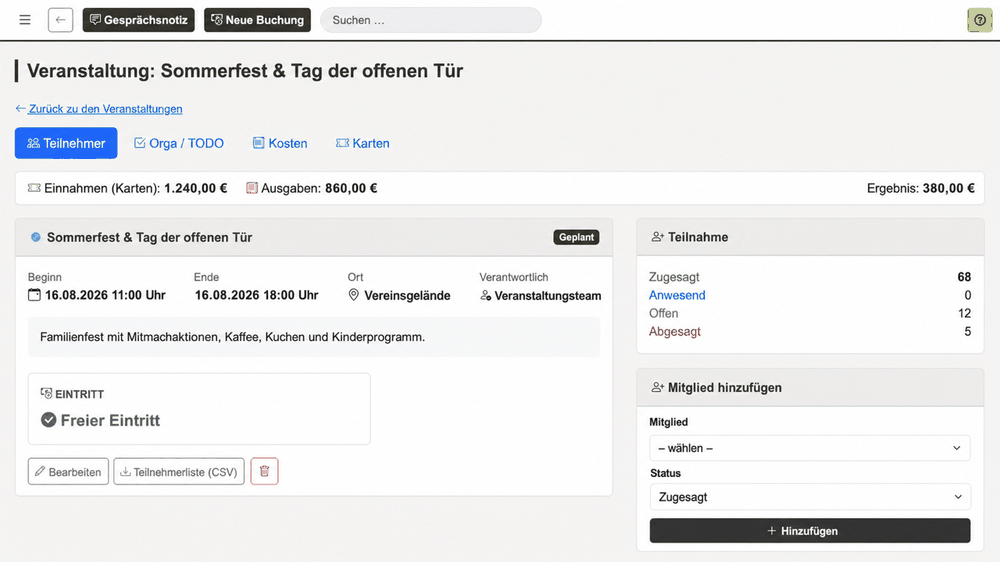Create a Gesprächsnotiz
Viewport: 1000px width, 562px height.
coord(138,20)
